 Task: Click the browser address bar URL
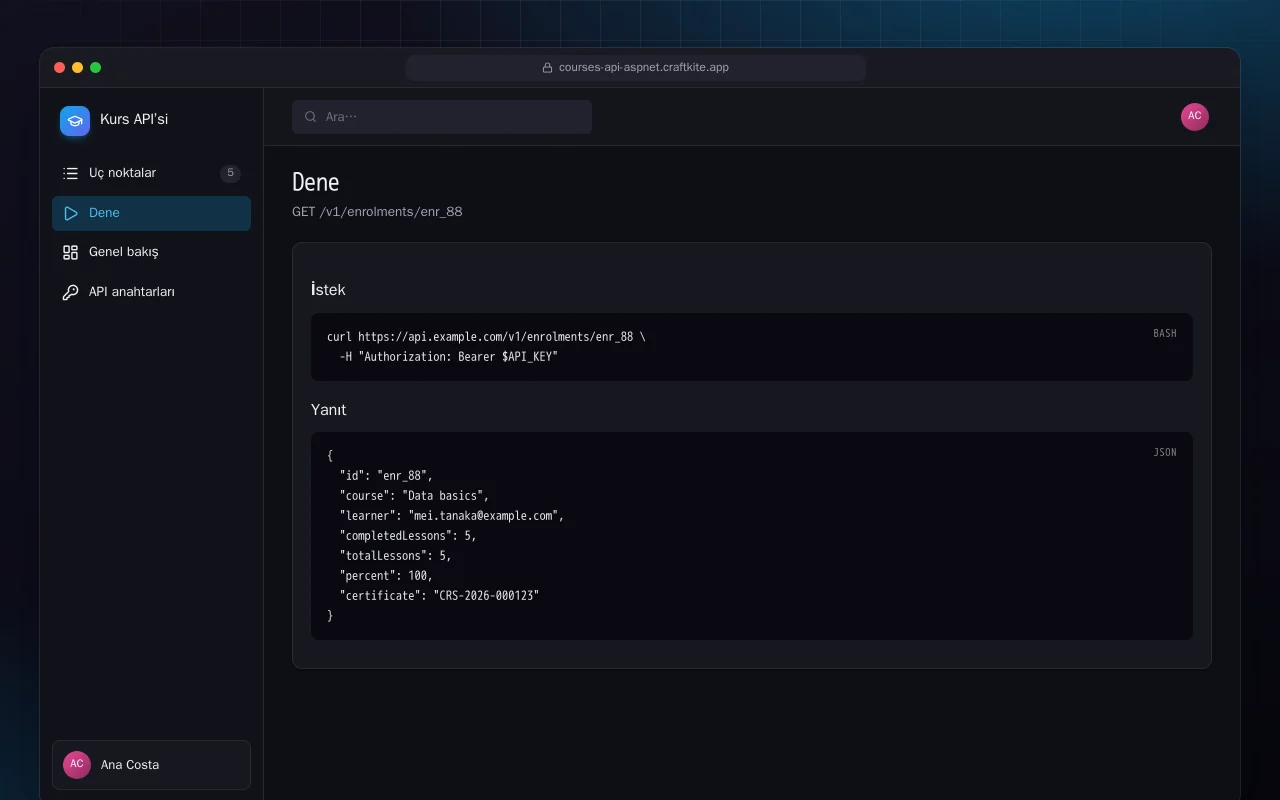(x=644, y=68)
